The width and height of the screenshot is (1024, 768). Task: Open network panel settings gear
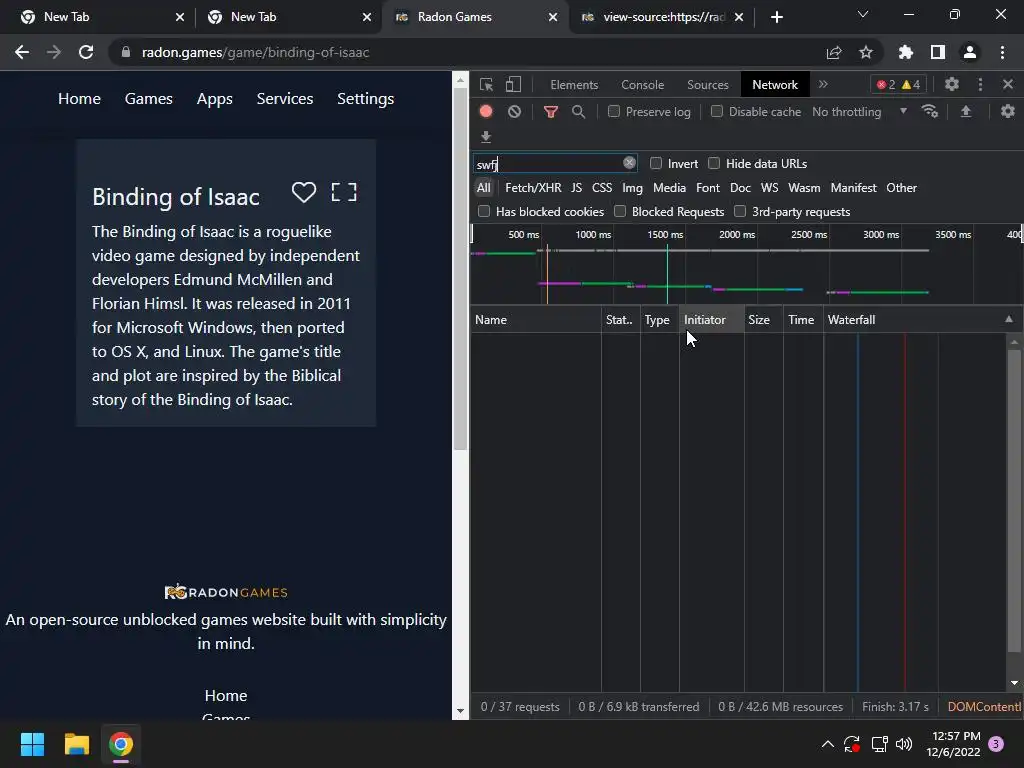click(x=1008, y=111)
